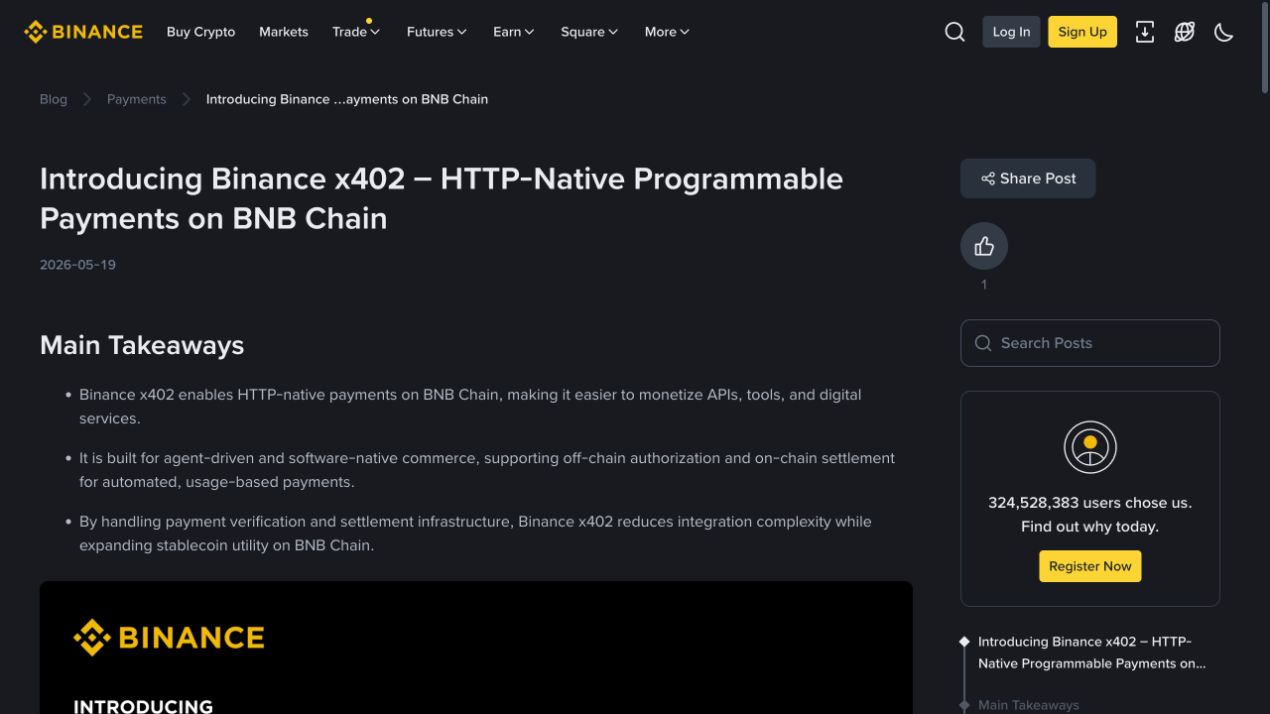This screenshot has height=714, width=1270.
Task: Click the Sign Up button
Action: coord(1082,32)
